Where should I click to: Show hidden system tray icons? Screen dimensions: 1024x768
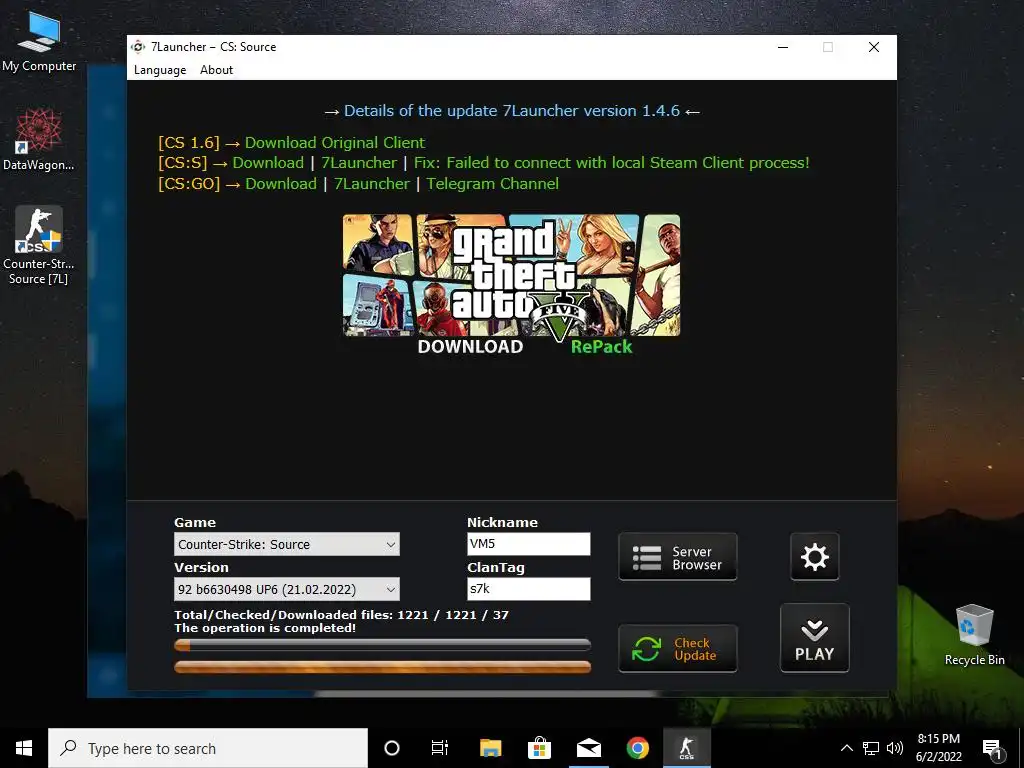(x=846, y=748)
